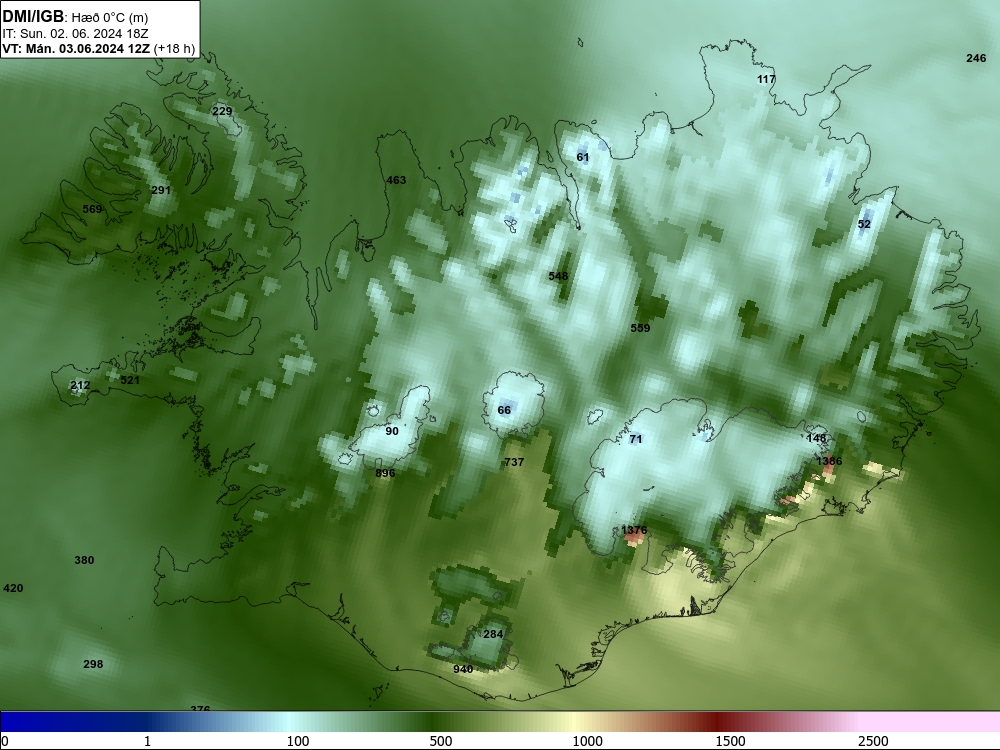
Task: Click the offshore value 420
Action: pyautogui.click(x=13, y=588)
